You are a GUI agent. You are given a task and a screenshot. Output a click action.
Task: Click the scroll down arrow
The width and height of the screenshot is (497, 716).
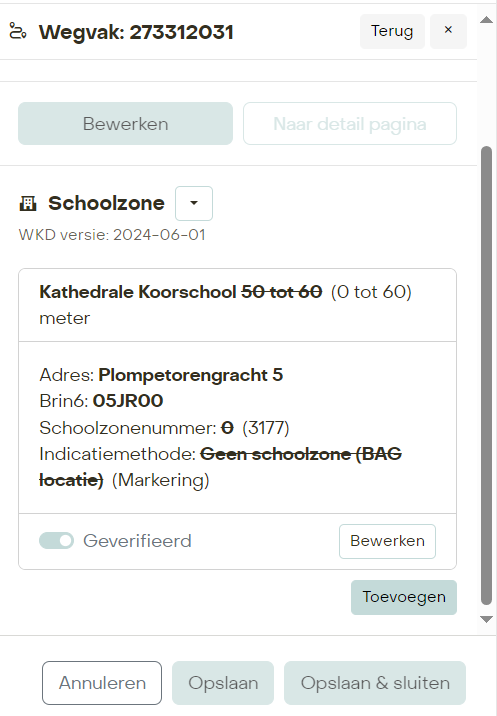[486, 619]
